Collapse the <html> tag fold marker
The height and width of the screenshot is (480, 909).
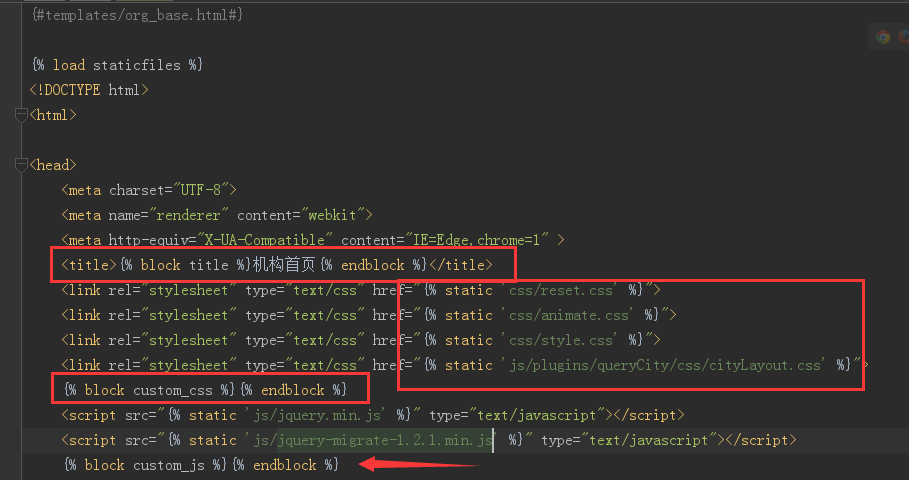(21, 115)
